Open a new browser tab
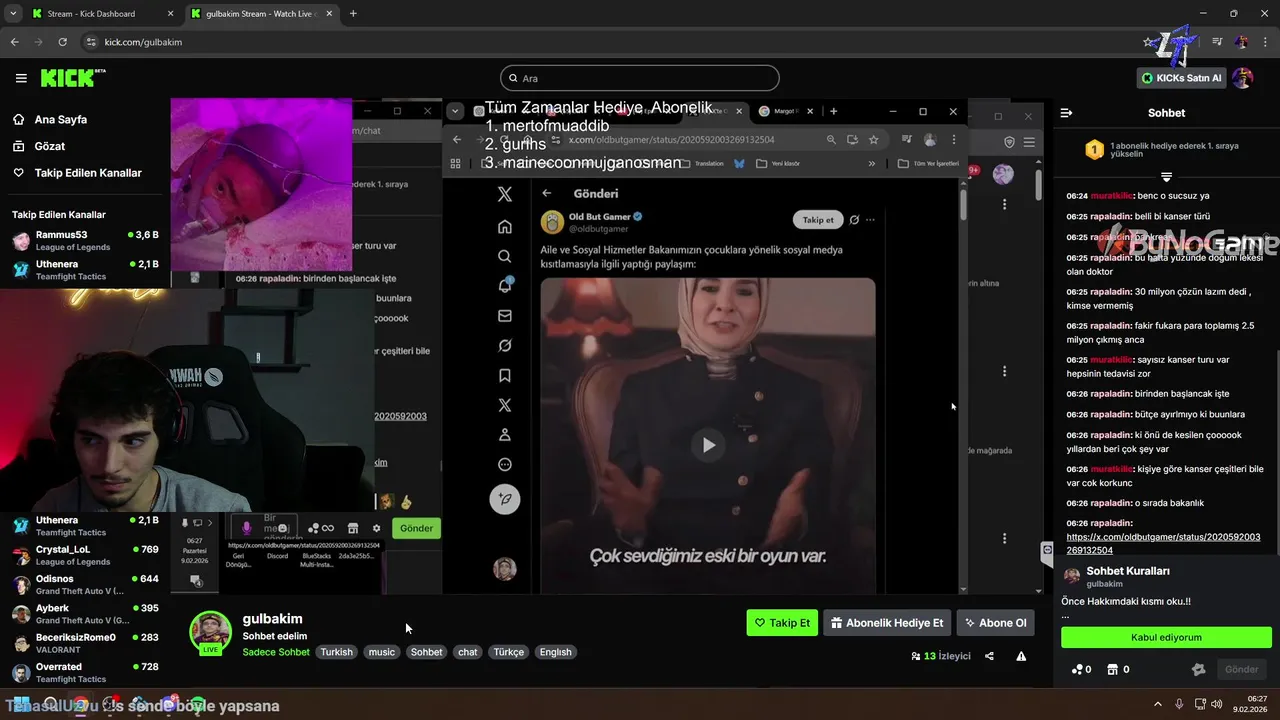This screenshot has width=1280, height=720. (353, 14)
